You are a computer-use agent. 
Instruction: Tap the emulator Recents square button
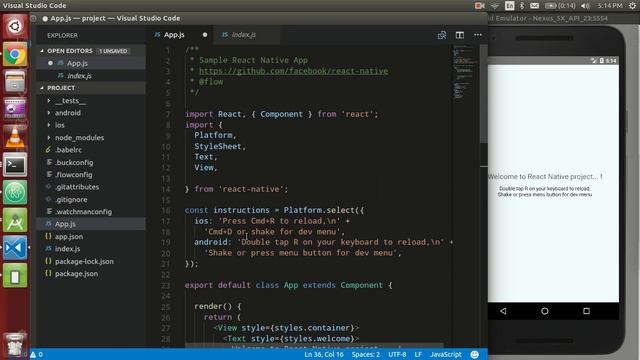point(586,311)
